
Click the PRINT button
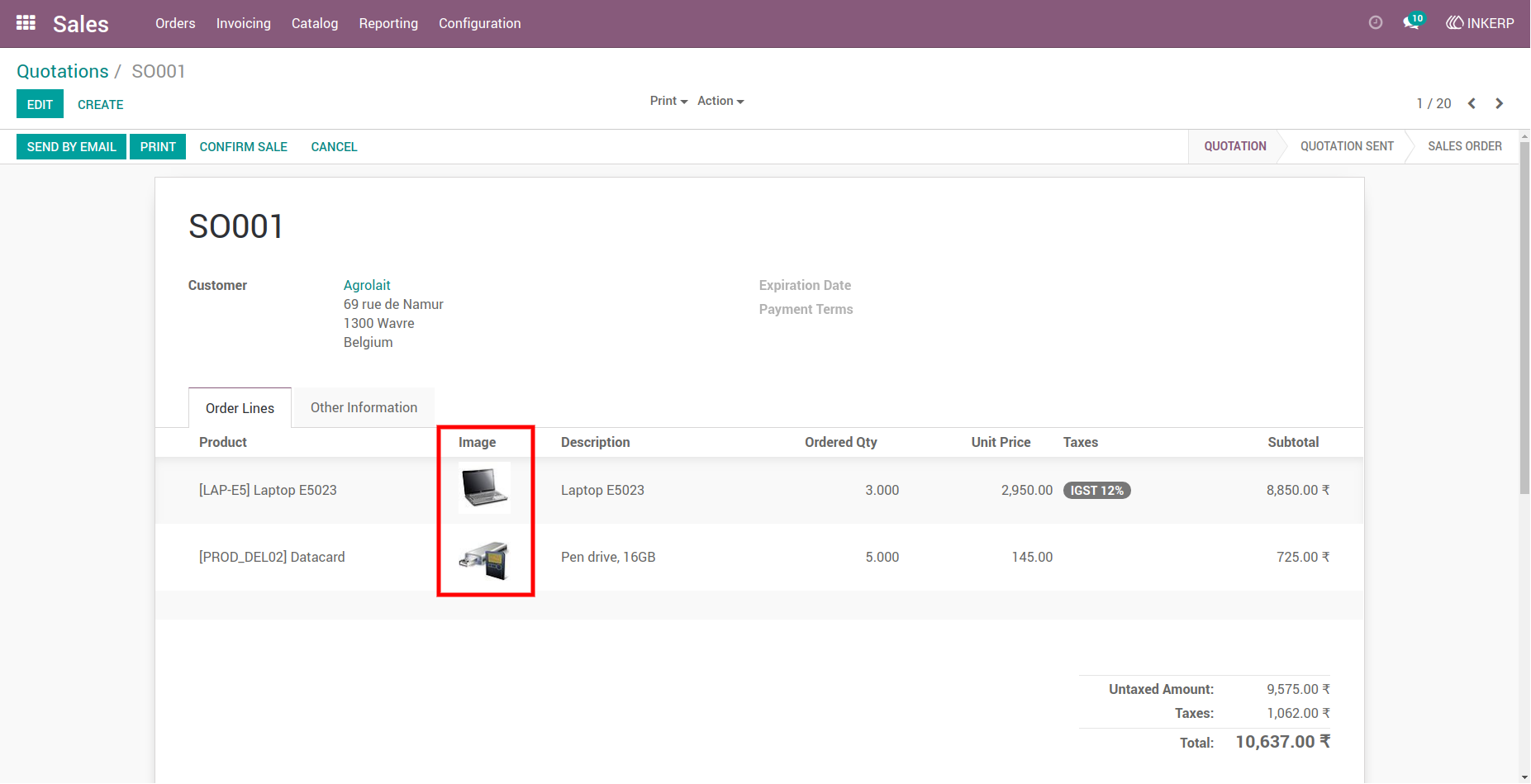[x=158, y=146]
